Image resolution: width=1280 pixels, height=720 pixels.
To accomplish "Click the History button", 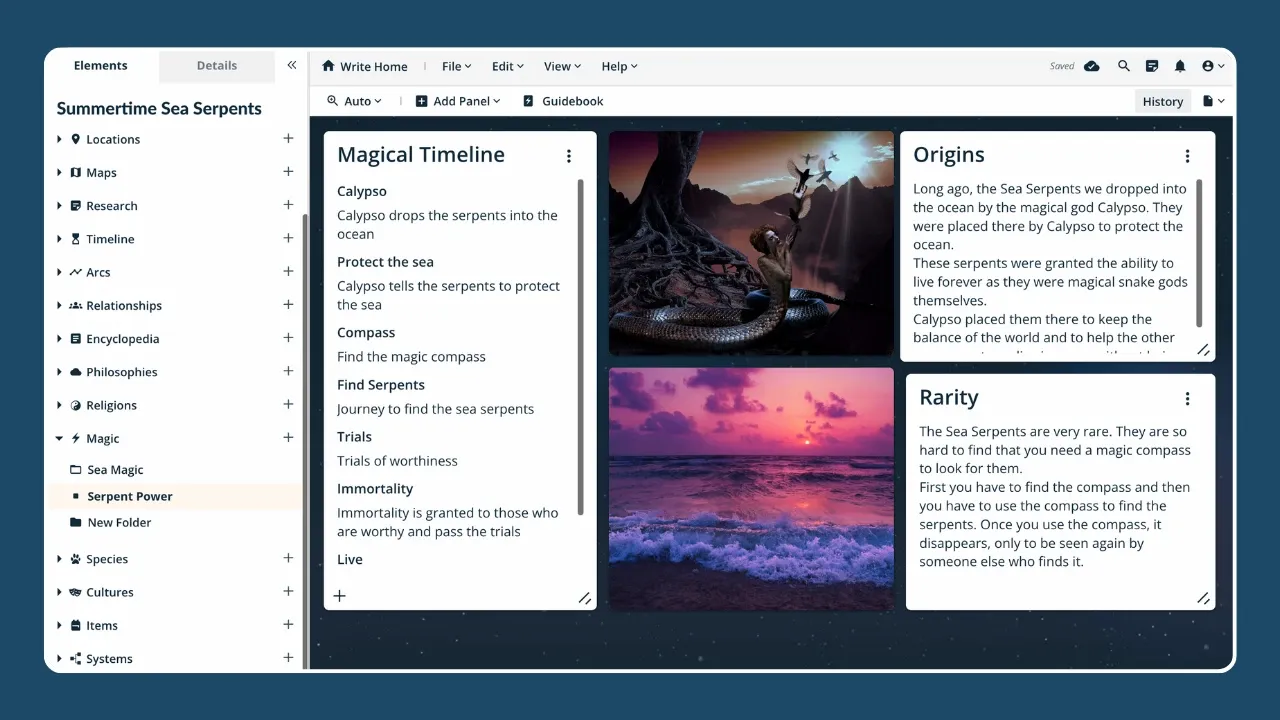I will click(x=1162, y=101).
